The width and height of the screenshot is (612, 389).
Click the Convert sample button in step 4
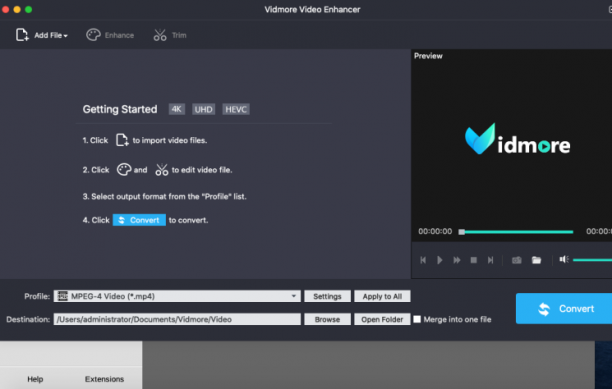[x=139, y=220]
